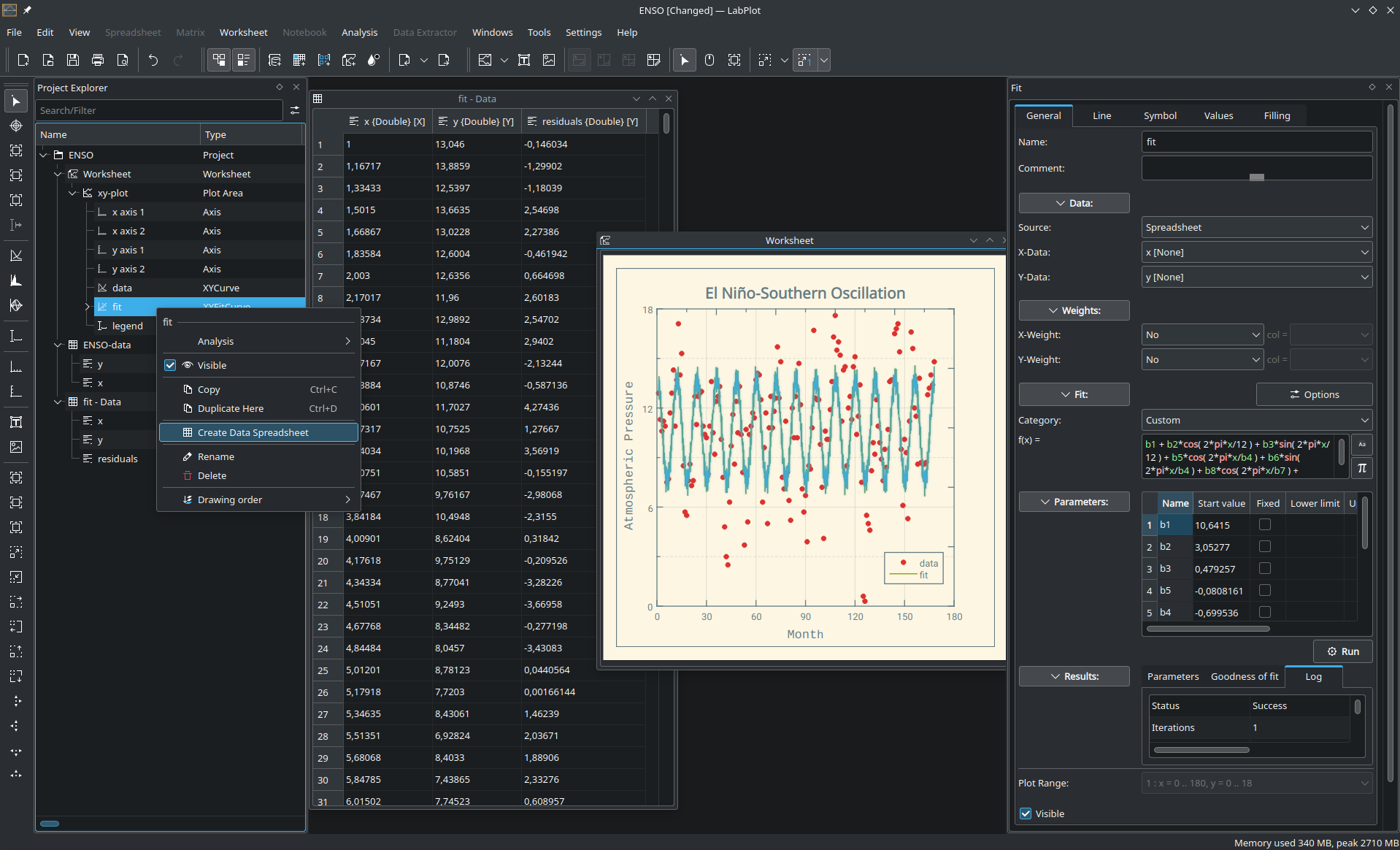1400x850 pixels.
Task: Open the Category dropdown showing Custom
Action: [1256, 420]
